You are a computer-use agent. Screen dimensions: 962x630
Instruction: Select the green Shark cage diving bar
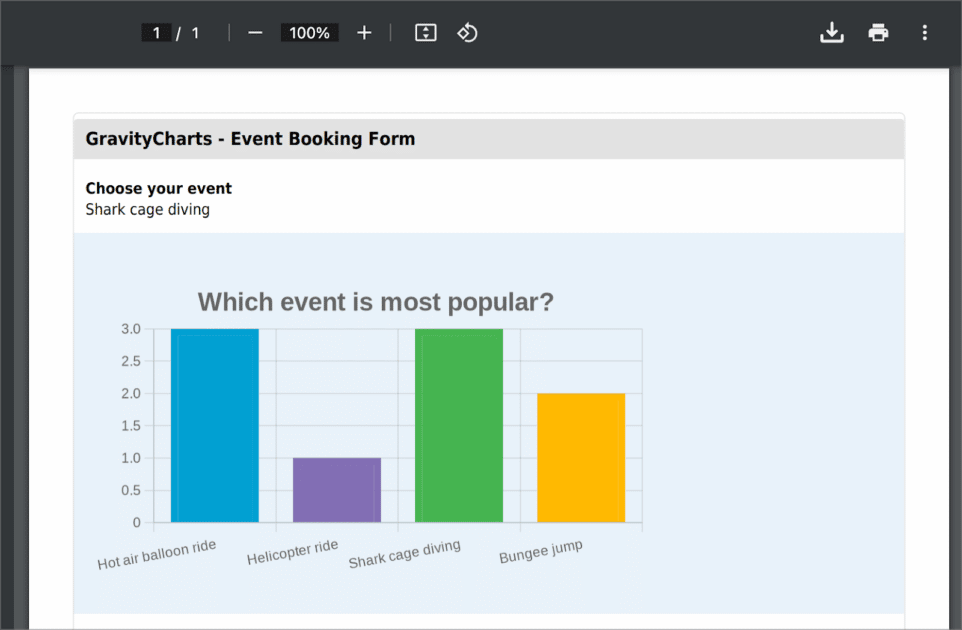pyautogui.click(x=458, y=424)
